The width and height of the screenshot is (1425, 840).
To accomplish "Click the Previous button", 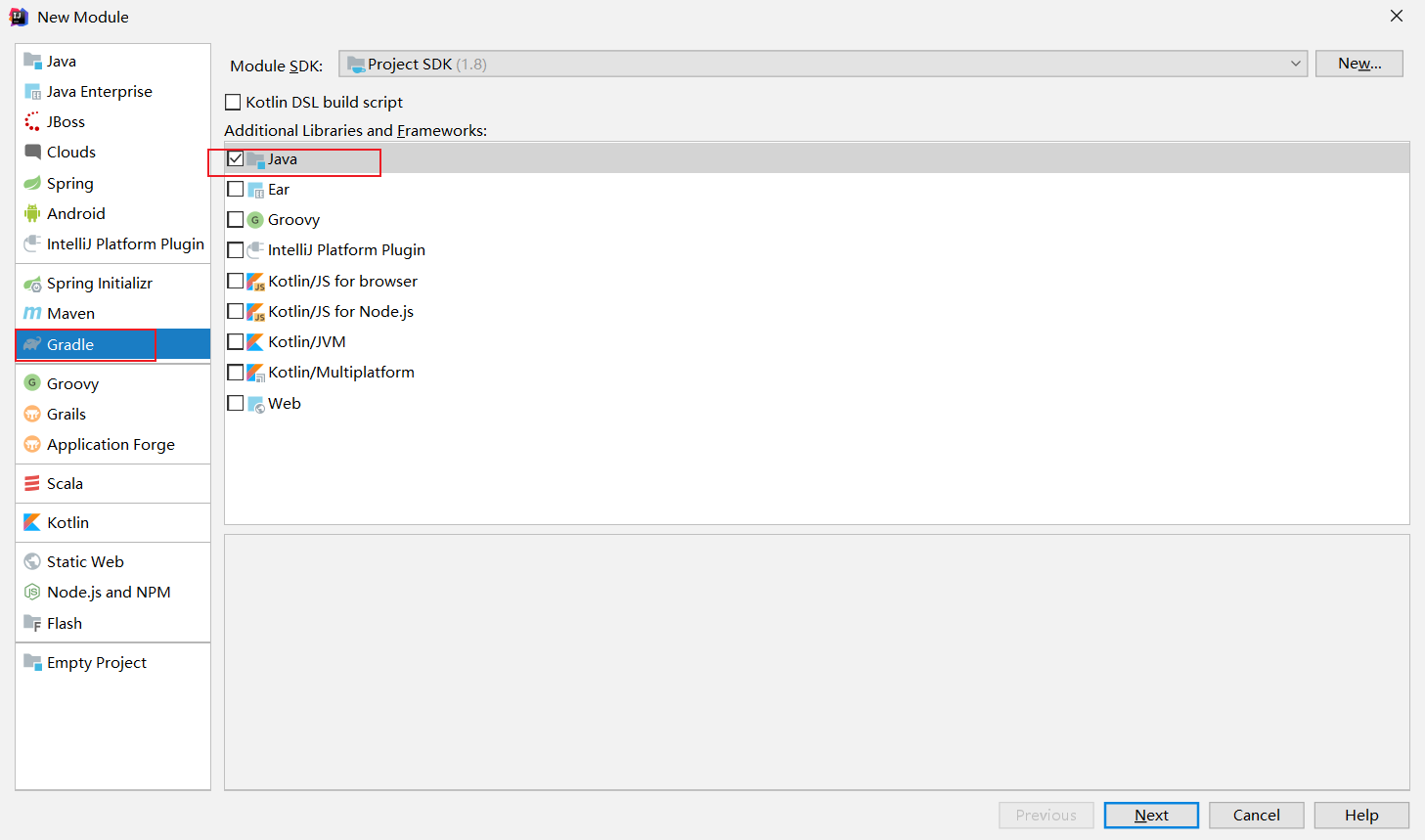I will (x=1046, y=816).
